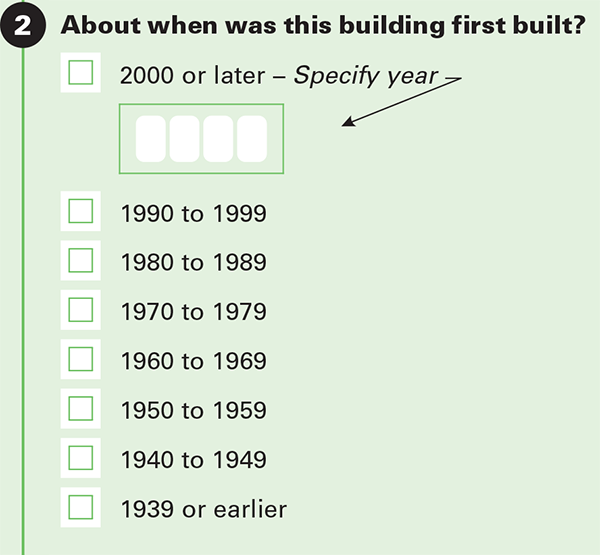Click the second year digit box
This screenshot has height=555, width=600.
point(184,139)
